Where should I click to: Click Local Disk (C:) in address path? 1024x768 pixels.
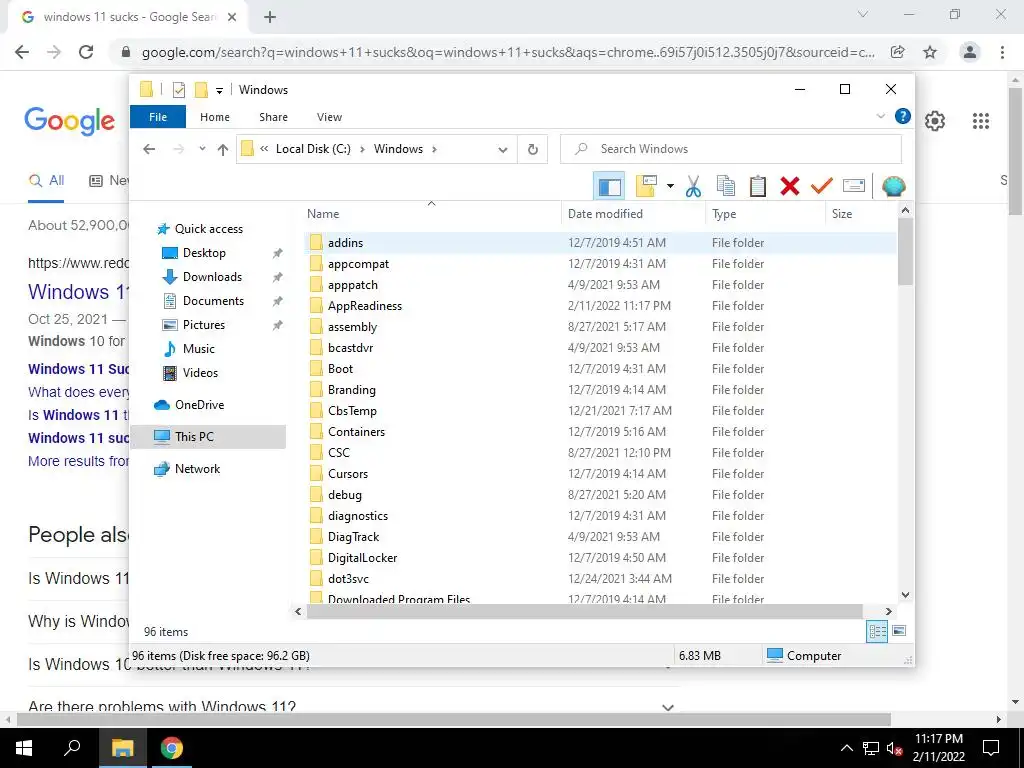pos(313,149)
